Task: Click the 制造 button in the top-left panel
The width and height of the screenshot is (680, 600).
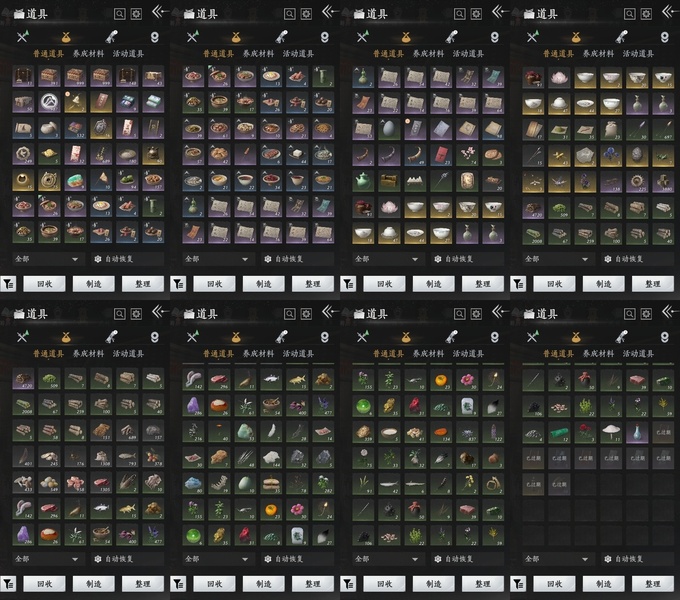Action: 94,284
